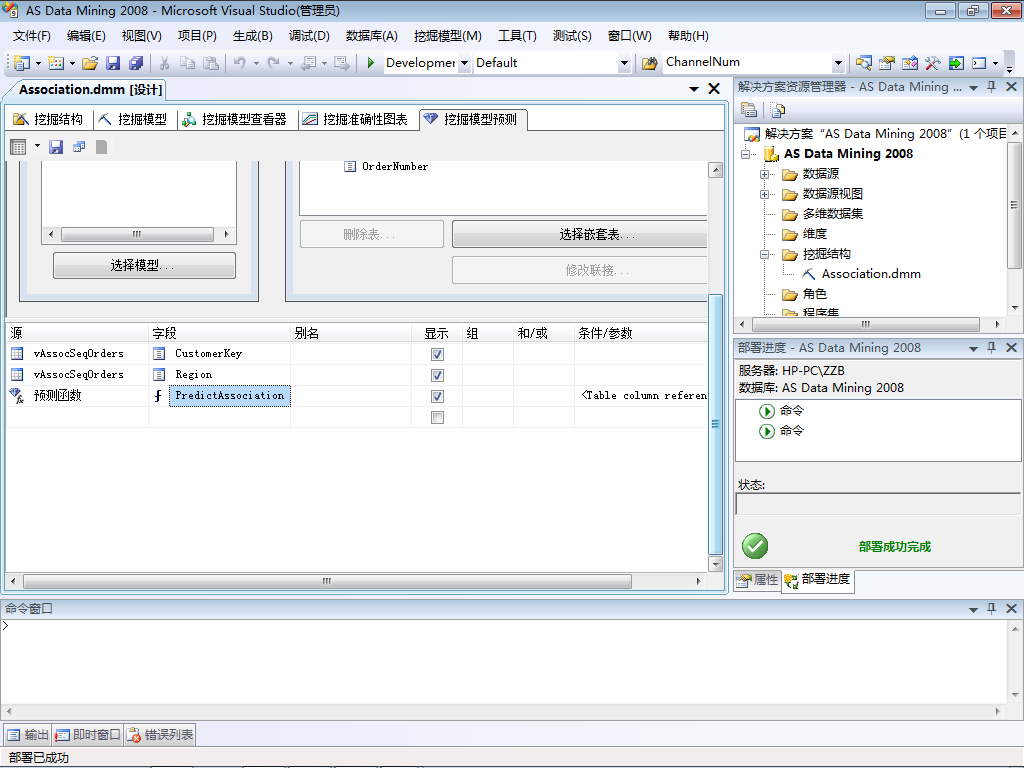Click inside the 命令窗口 input area

(503, 661)
